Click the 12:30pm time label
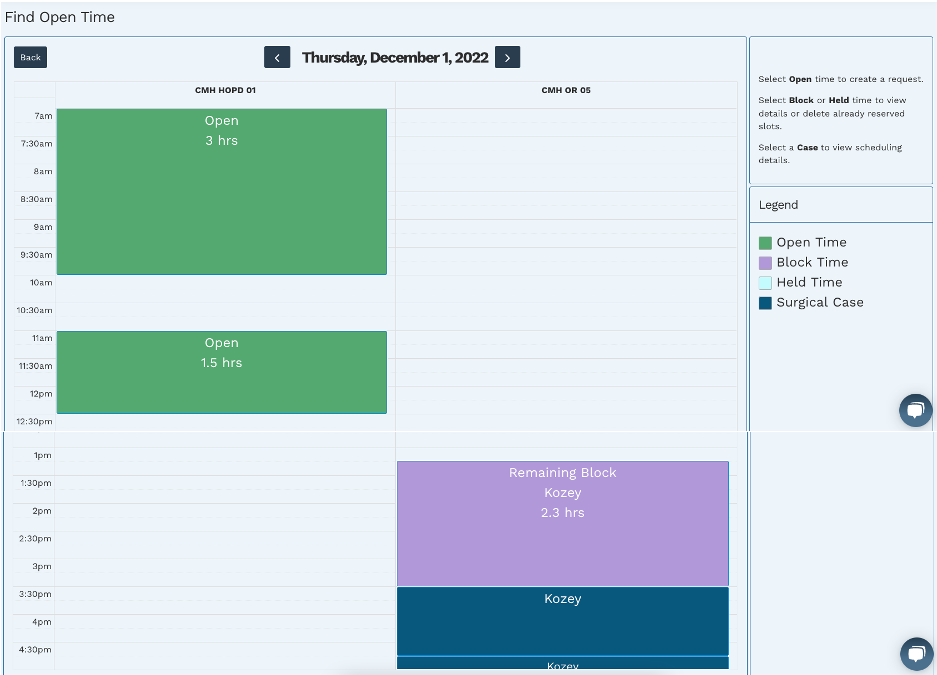This screenshot has width=937, height=675. point(34,421)
